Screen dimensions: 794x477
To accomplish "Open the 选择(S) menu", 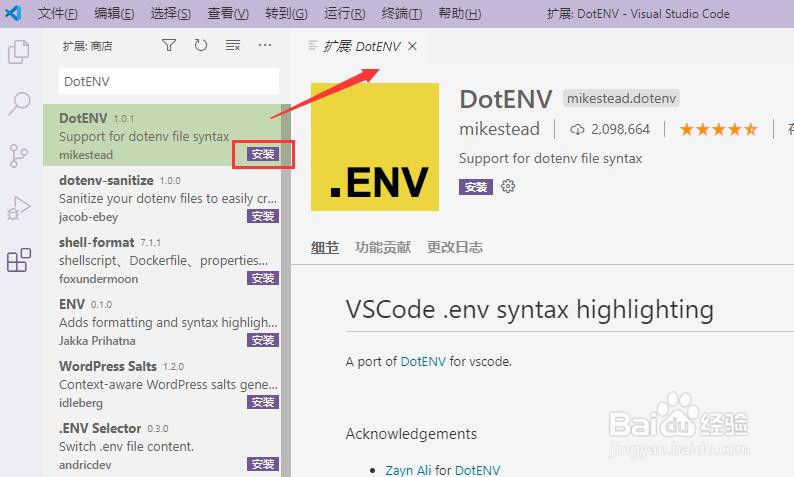I will 171,13.
